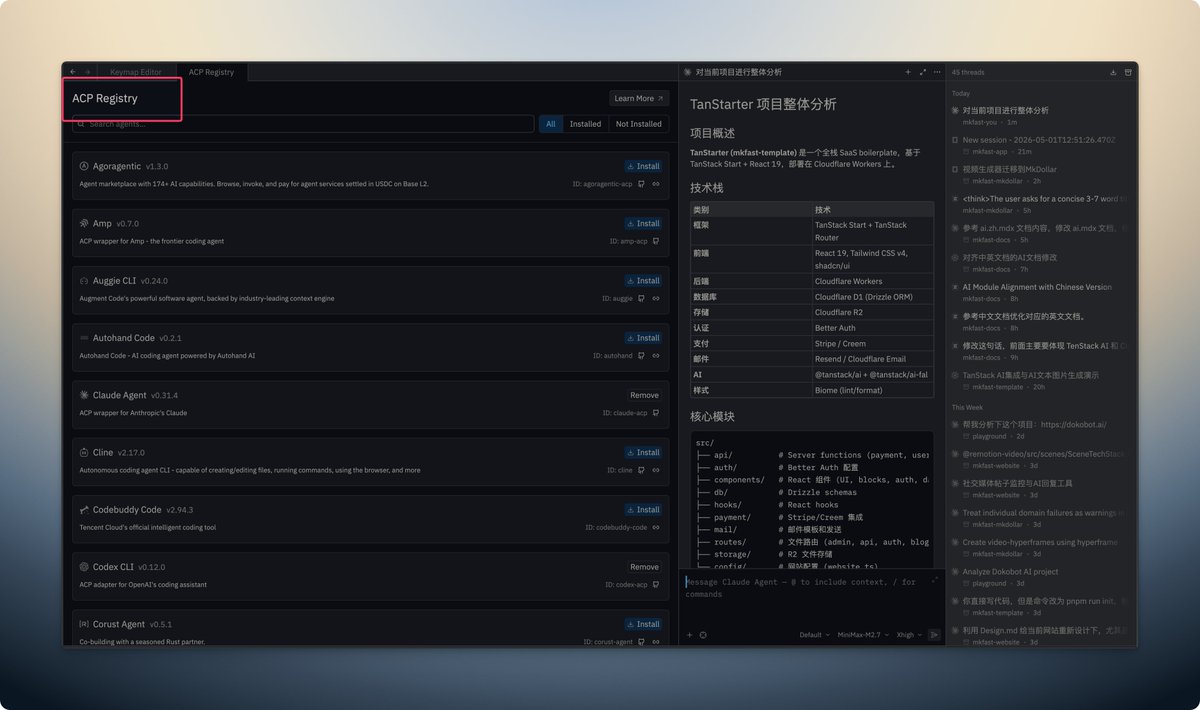Open the circular icon beside add-context plus
The image size is (1200, 710).
pyautogui.click(x=703, y=635)
